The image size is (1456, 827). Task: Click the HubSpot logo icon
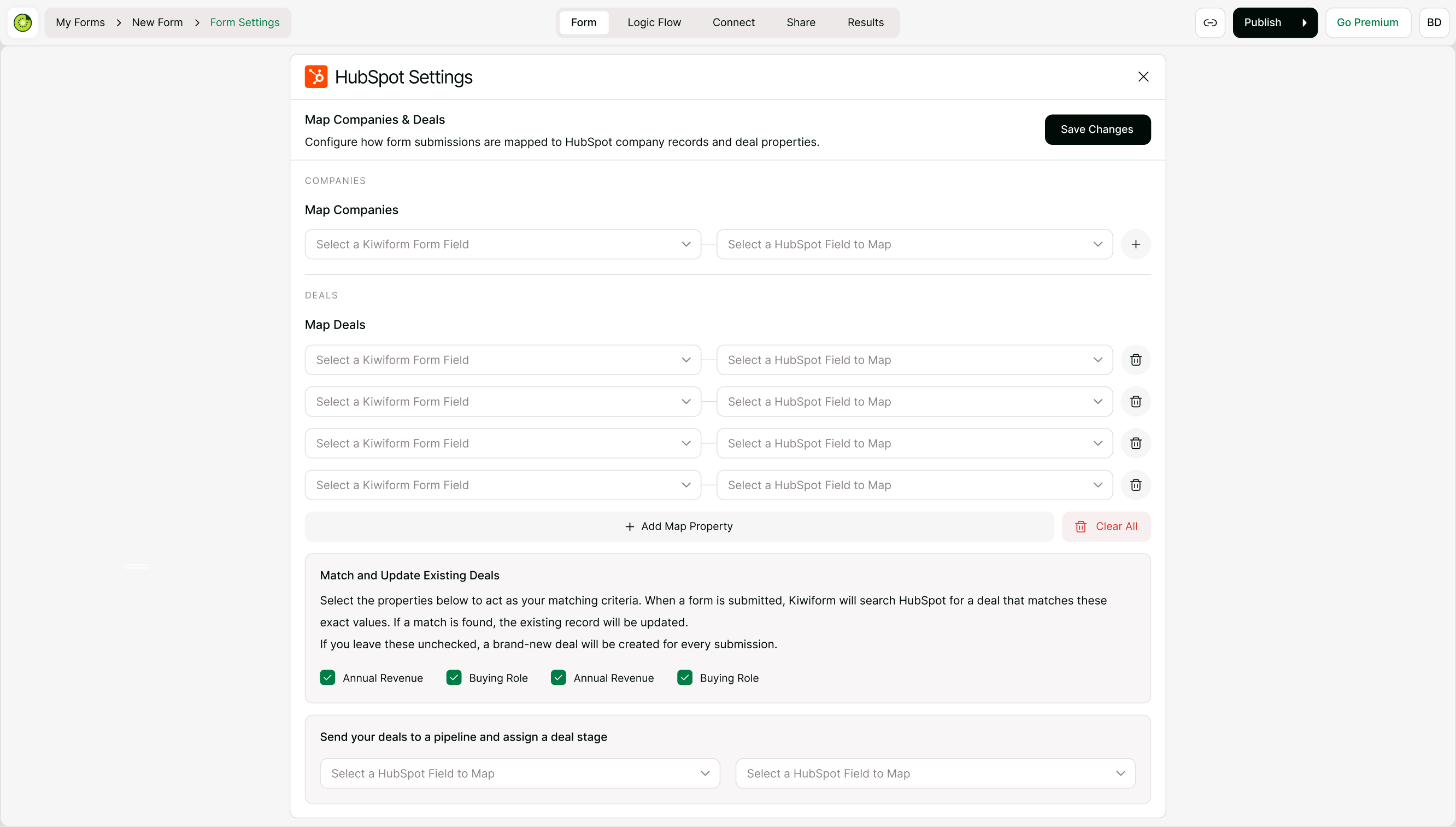click(x=316, y=77)
